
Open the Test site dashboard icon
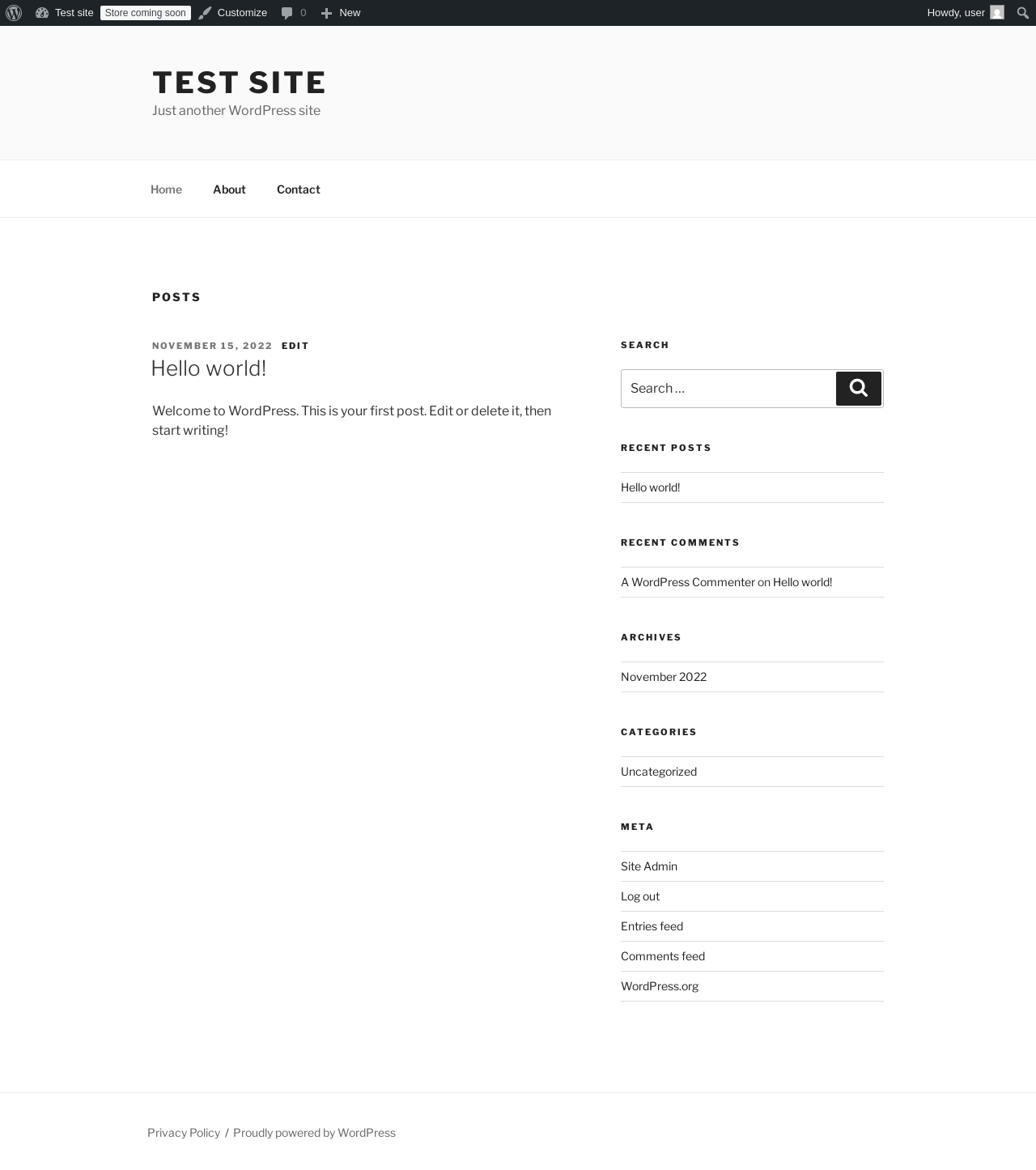[x=42, y=13]
